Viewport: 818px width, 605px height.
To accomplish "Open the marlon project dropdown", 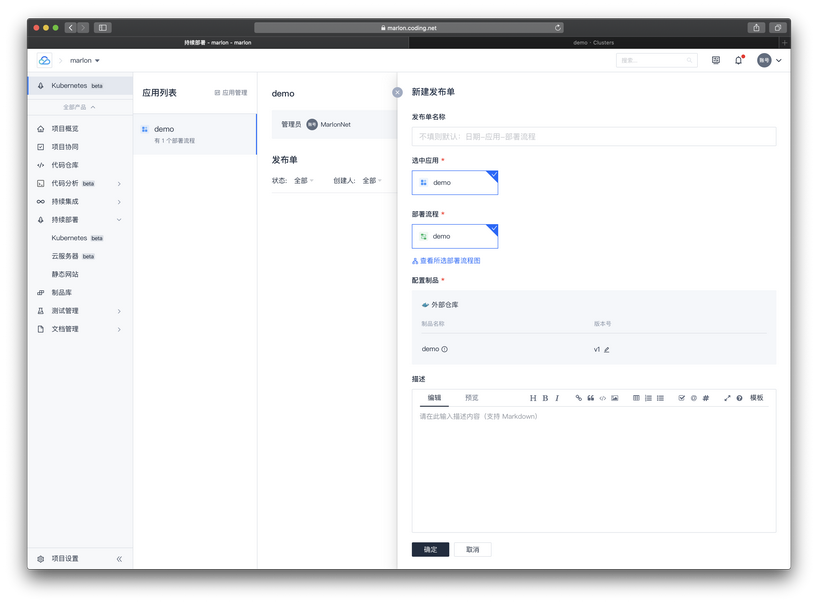I will tap(85, 61).
